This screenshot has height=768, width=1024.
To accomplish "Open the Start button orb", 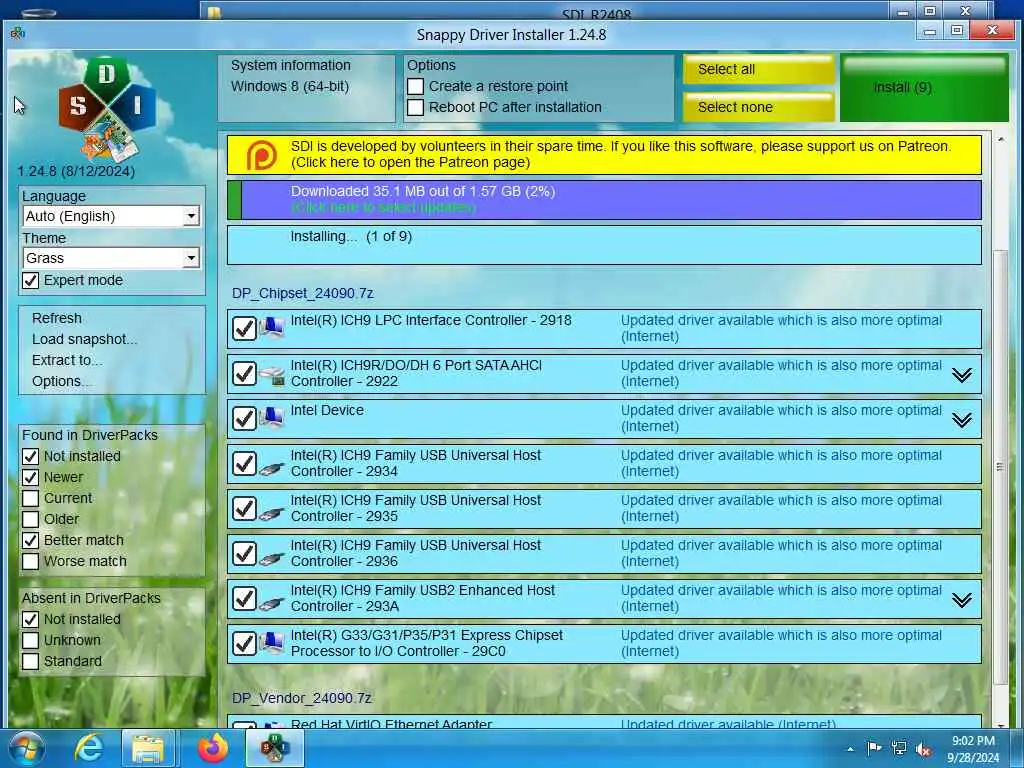I will [26, 748].
